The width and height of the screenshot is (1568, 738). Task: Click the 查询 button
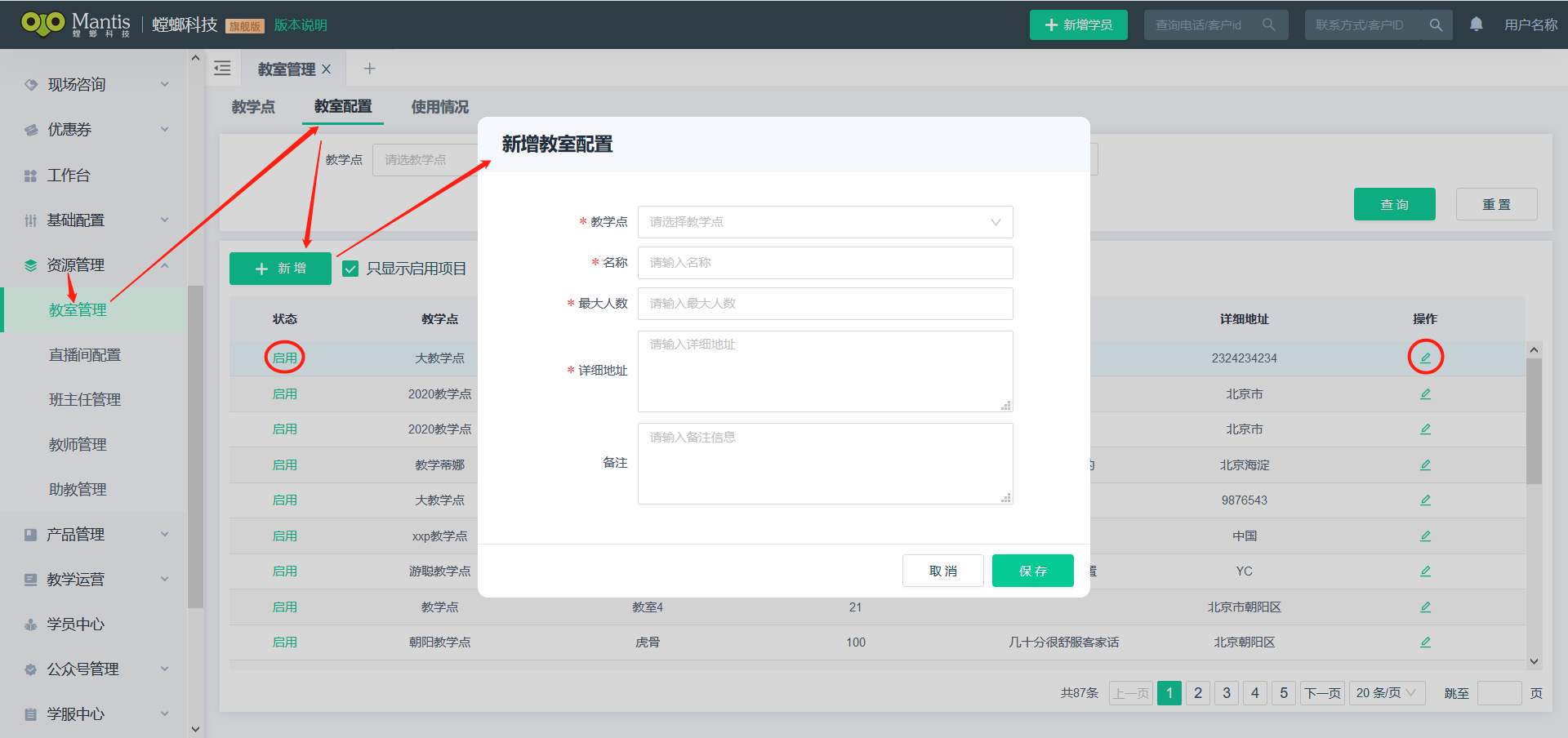tap(1395, 204)
